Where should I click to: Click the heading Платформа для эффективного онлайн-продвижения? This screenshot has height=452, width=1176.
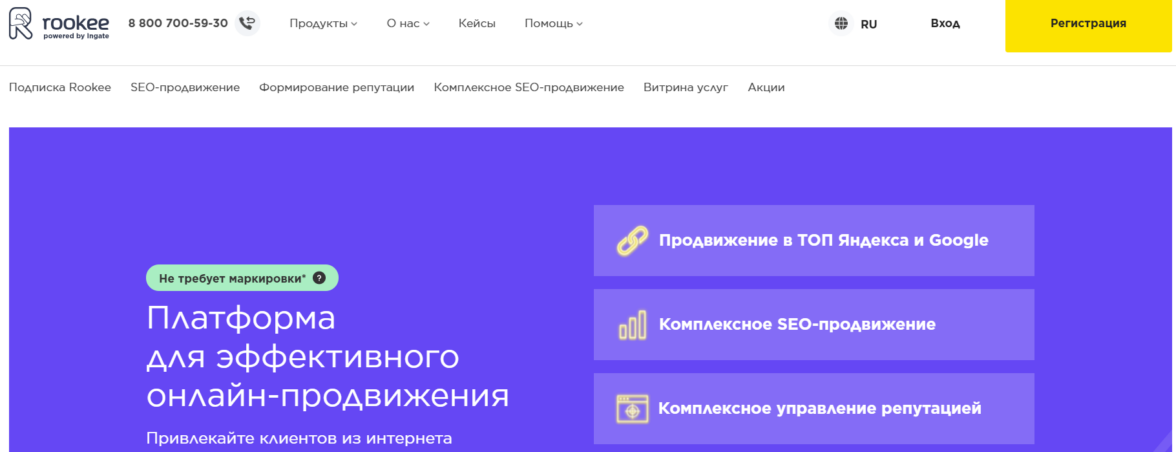327,357
